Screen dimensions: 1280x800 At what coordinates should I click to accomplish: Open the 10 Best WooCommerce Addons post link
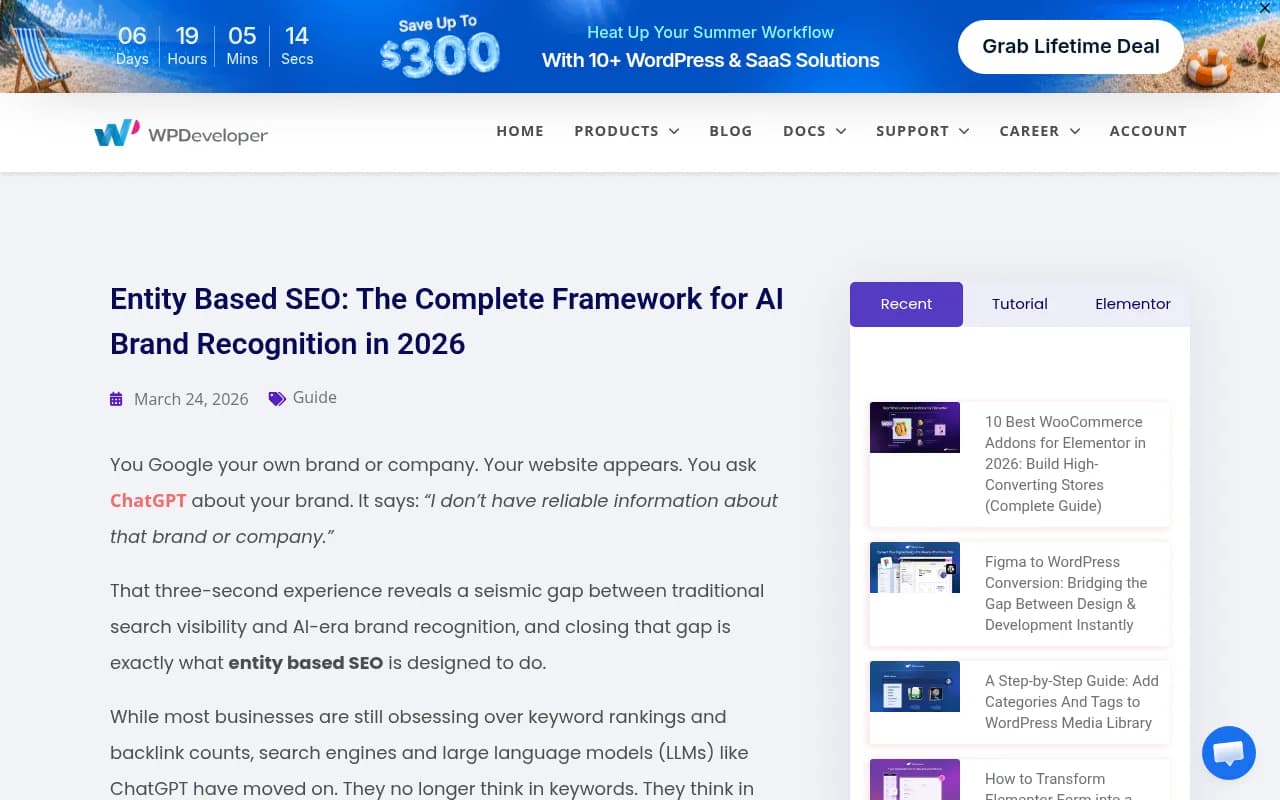1066,464
